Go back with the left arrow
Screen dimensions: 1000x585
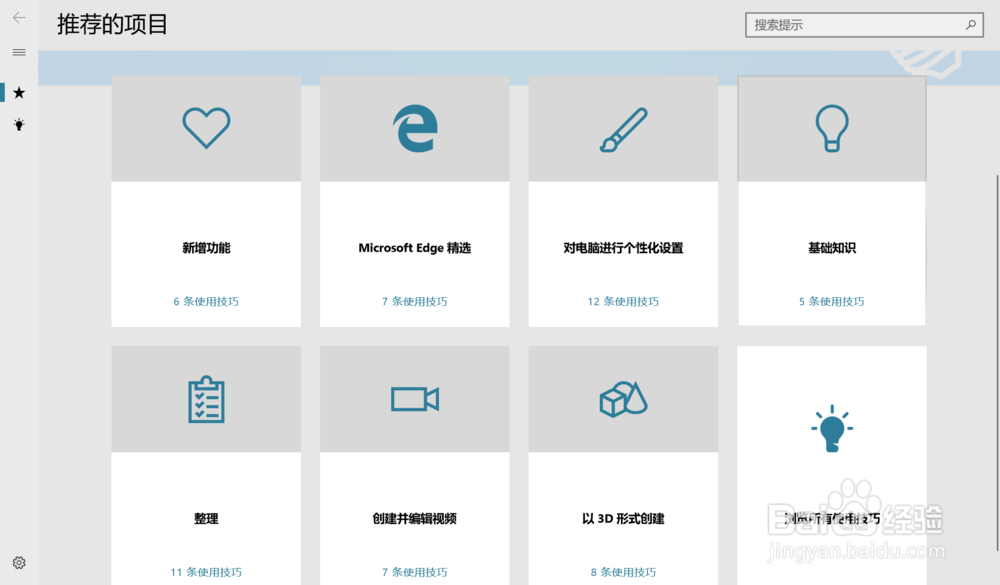(19, 18)
